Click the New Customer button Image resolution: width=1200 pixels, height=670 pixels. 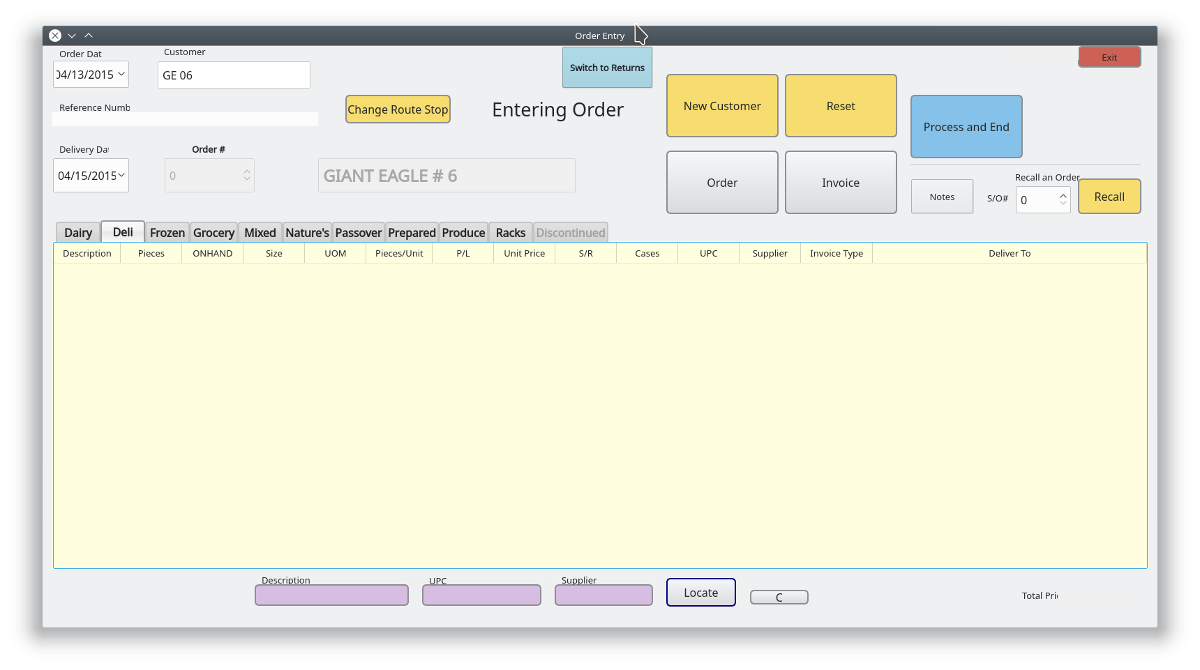pyautogui.click(x=722, y=106)
